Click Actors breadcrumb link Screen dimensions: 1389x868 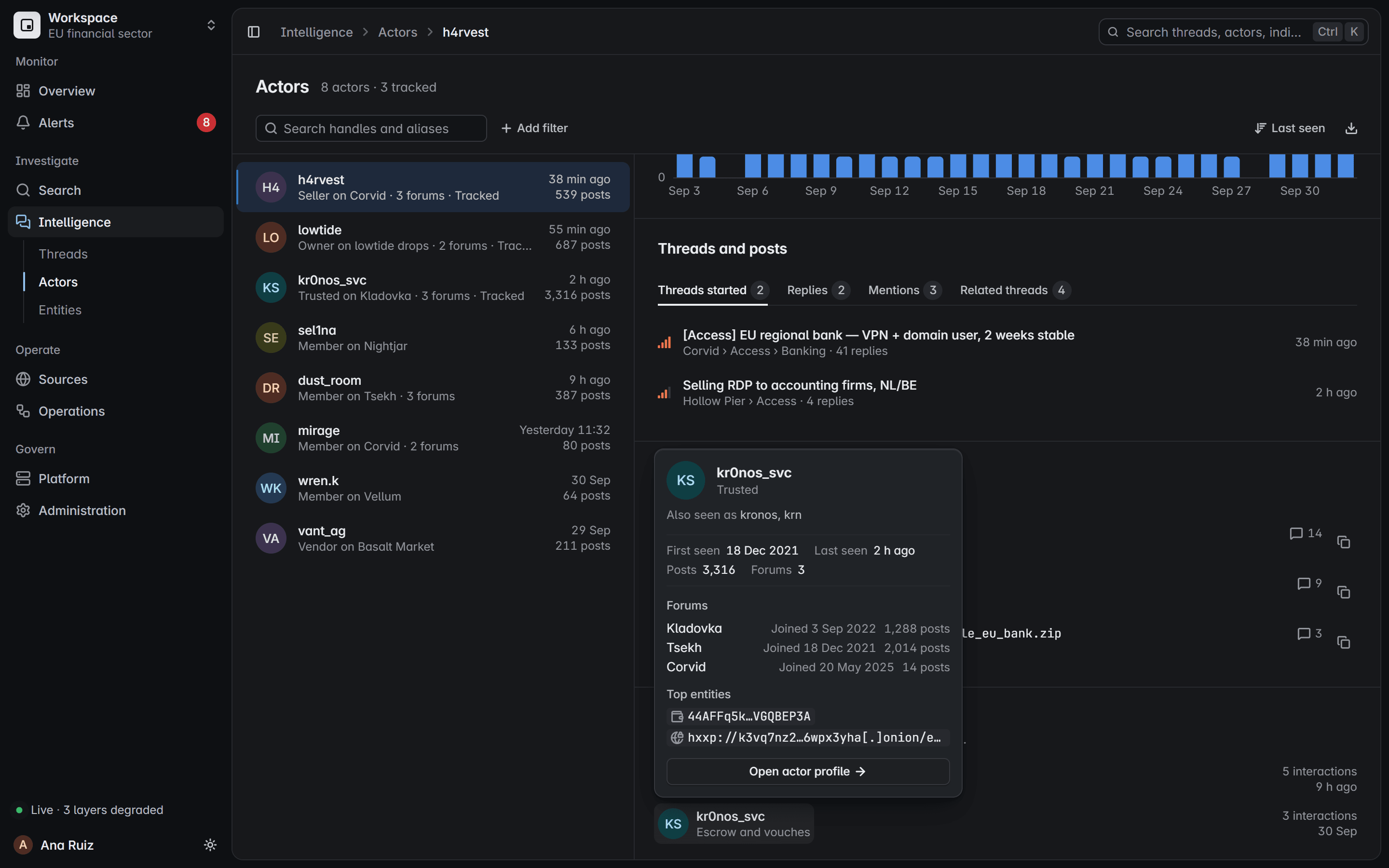click(397, 32)
